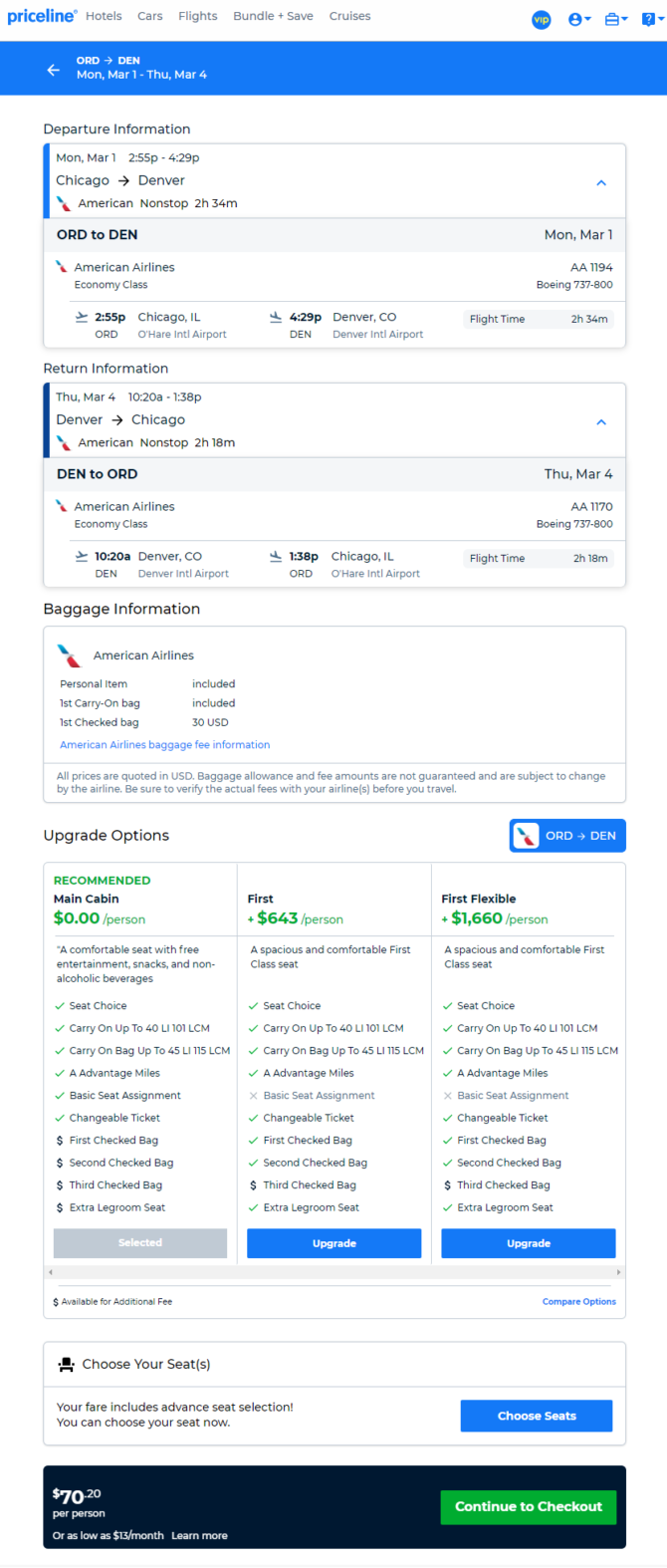Click the 1st Checked bag 30 USD fee
The image size is (667, 1568).
[210, 722]
